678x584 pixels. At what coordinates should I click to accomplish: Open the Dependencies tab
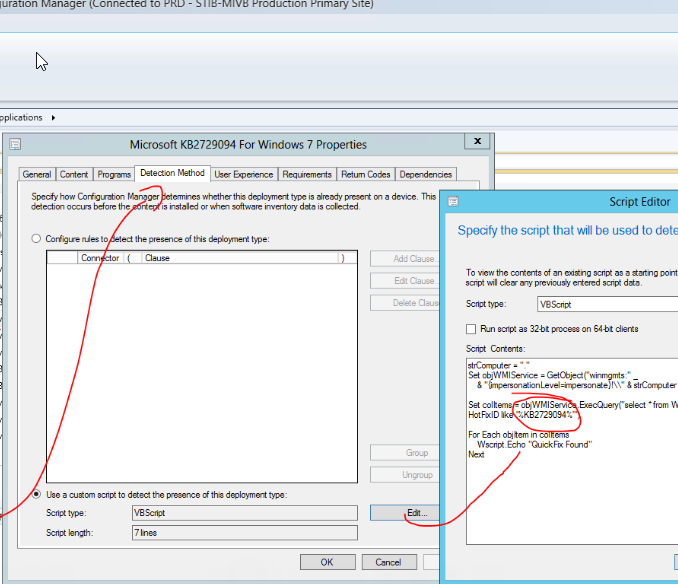coord(425,174)
